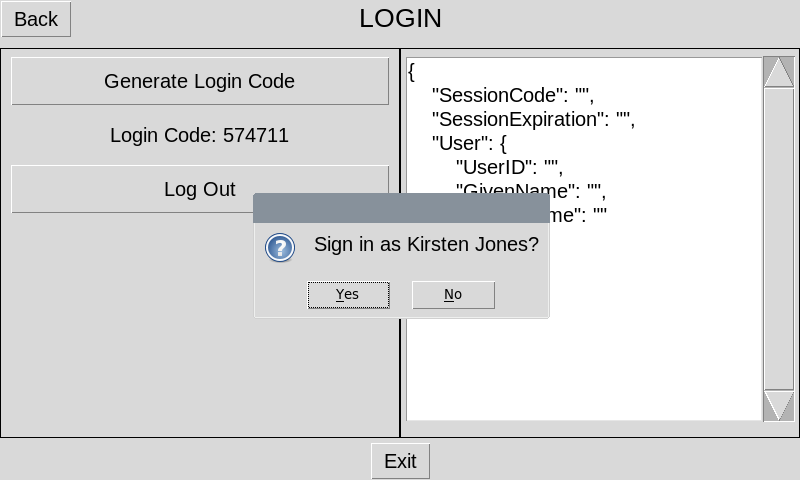
Task: Click the LOGIN page heading
Action: coord(400,18)
